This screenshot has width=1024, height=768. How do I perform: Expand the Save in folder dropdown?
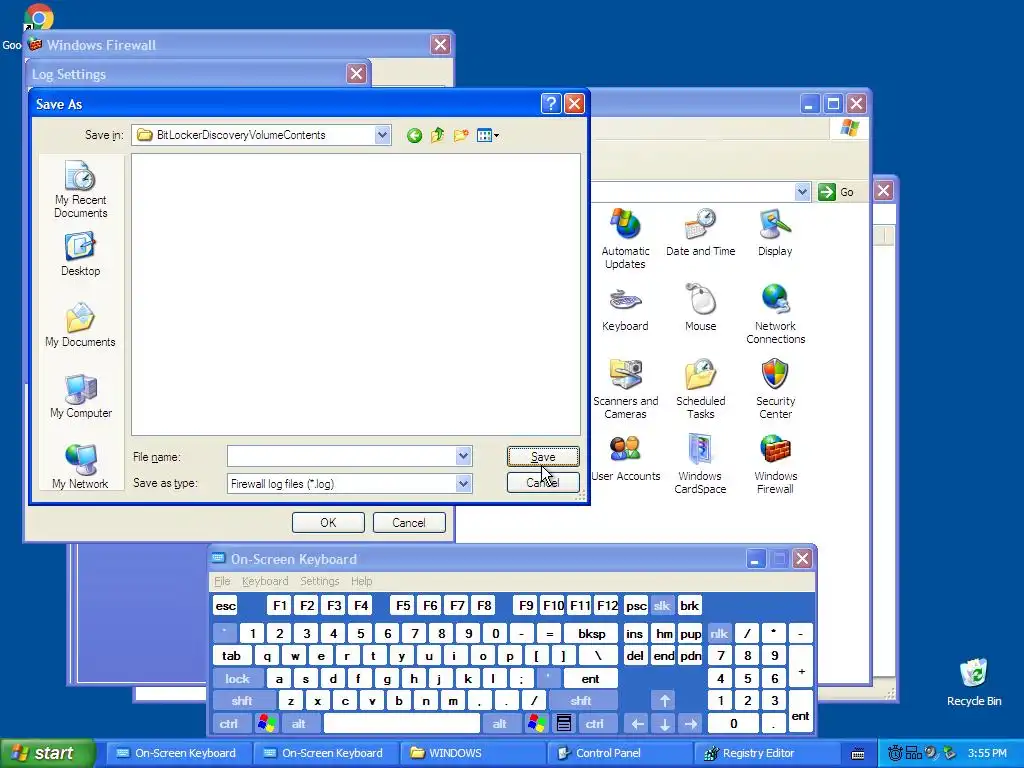point(382,135)
